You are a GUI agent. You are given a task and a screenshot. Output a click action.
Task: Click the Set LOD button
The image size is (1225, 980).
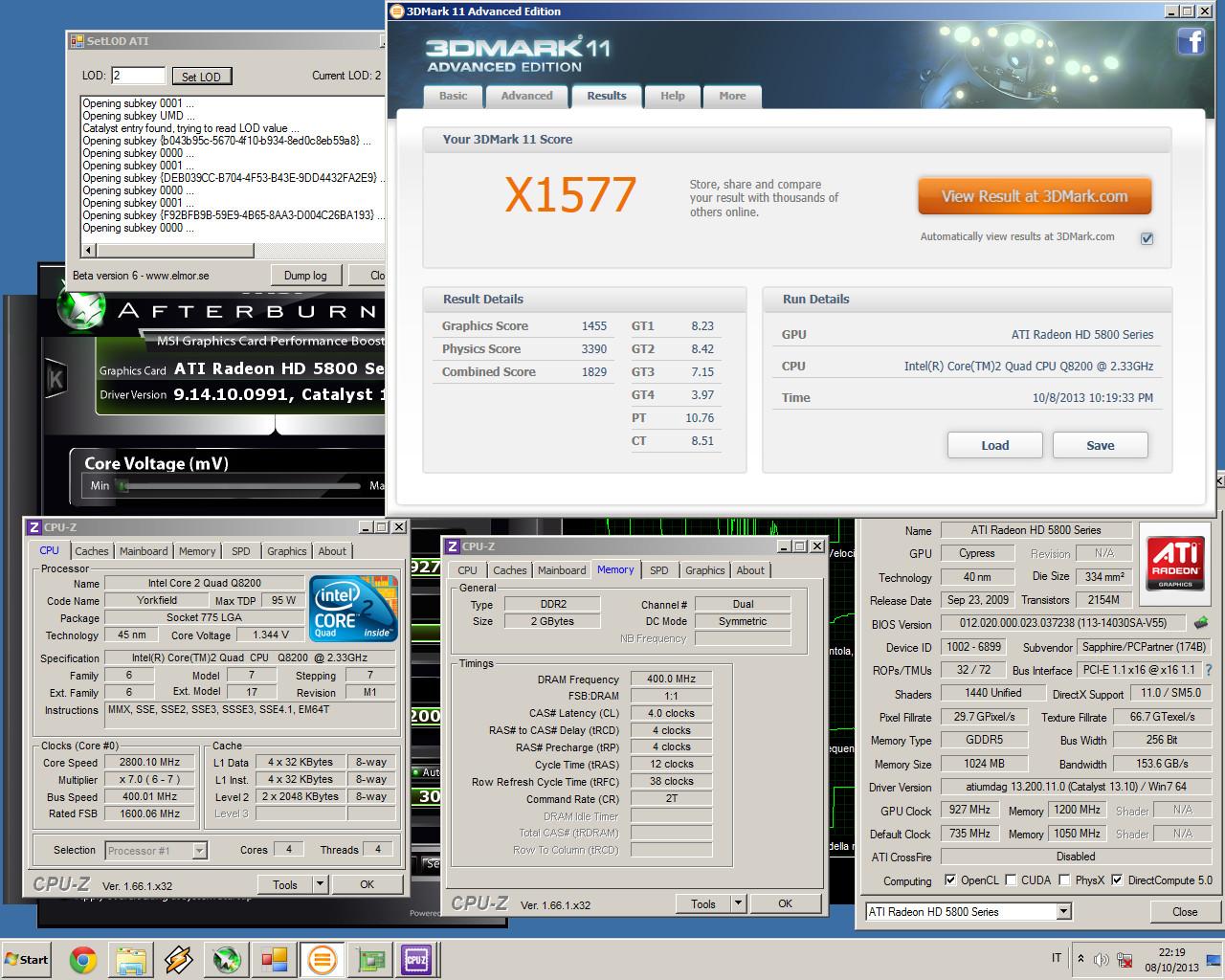tap(201, 77)
